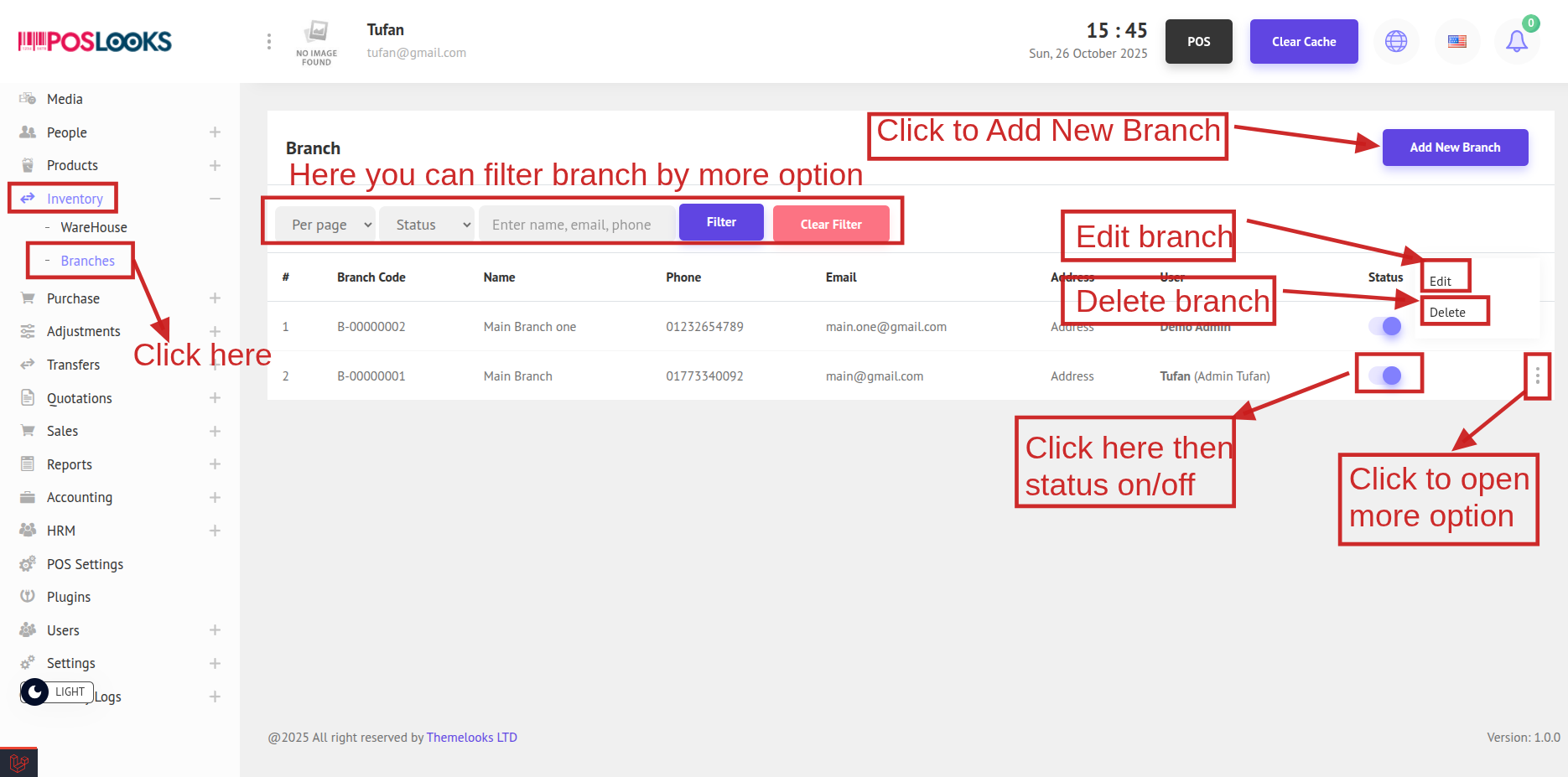The width and height of the screenshot is (1568, 777).
Task: Click the Add New Branch button
Action: (x=1455, y=148)
